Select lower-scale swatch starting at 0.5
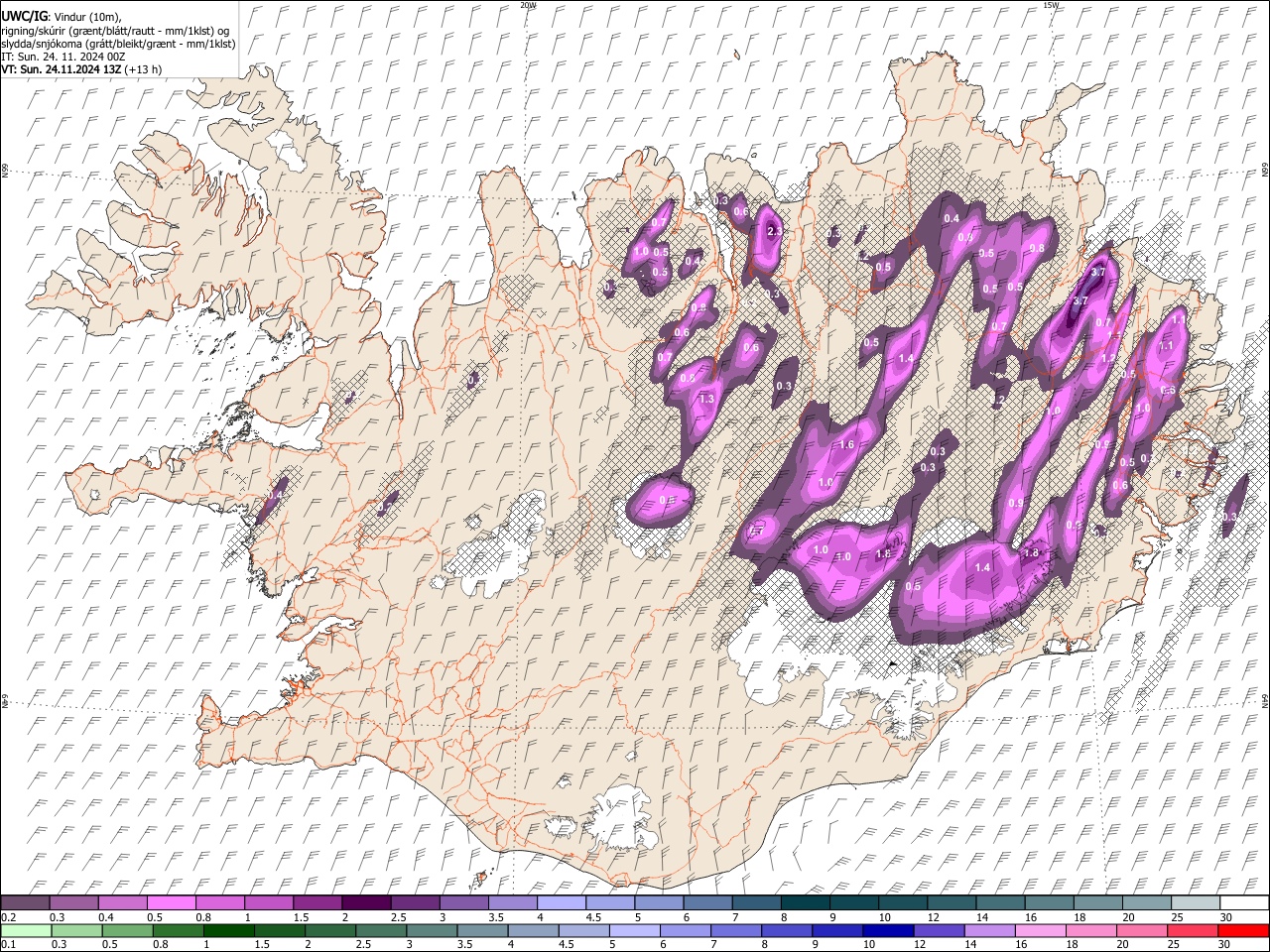Viewport: 1270px width, 952px height. (128, 930)
